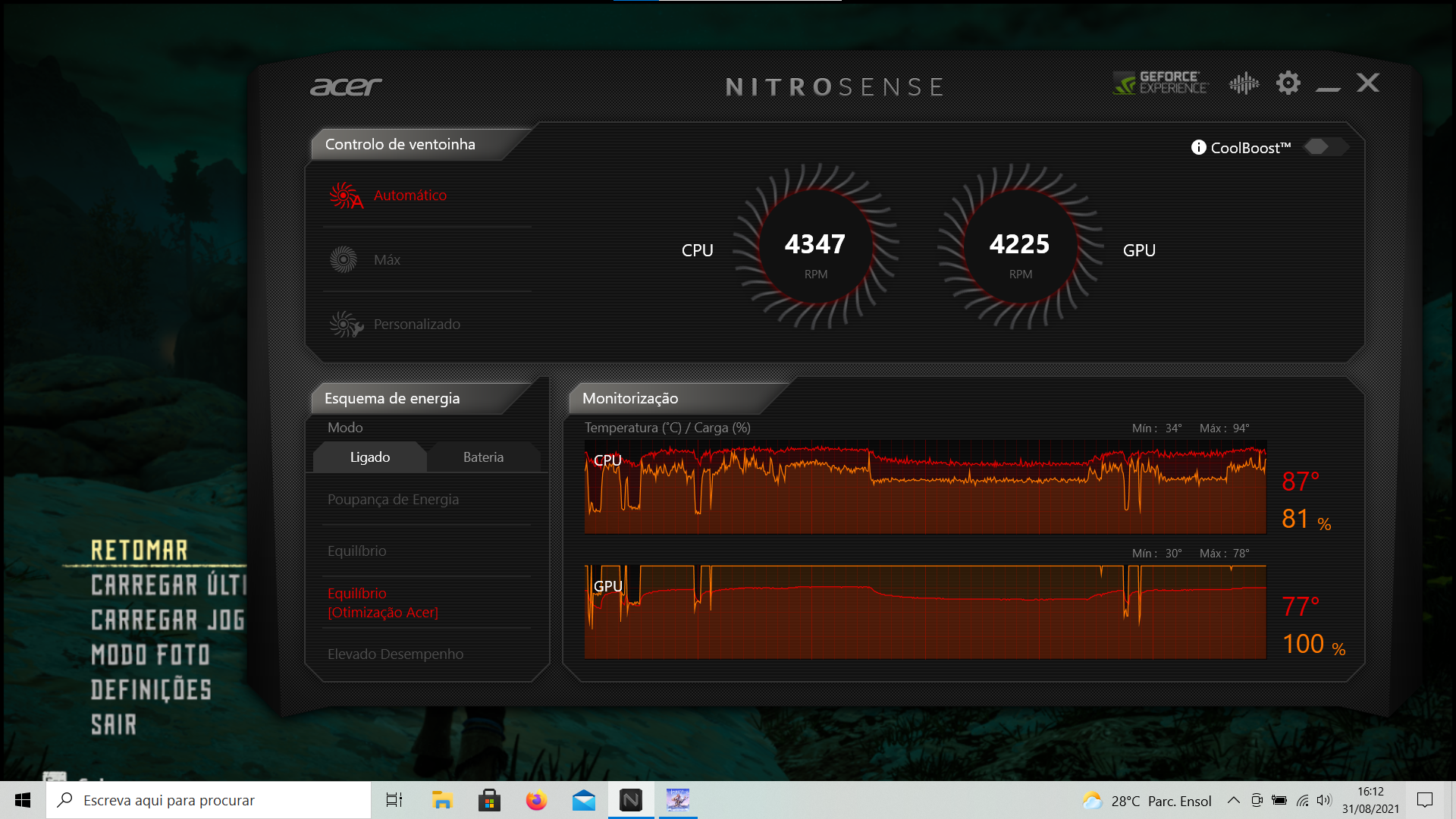
Task: Expand hidden system tray icons
Action: tap(1234, 800)
